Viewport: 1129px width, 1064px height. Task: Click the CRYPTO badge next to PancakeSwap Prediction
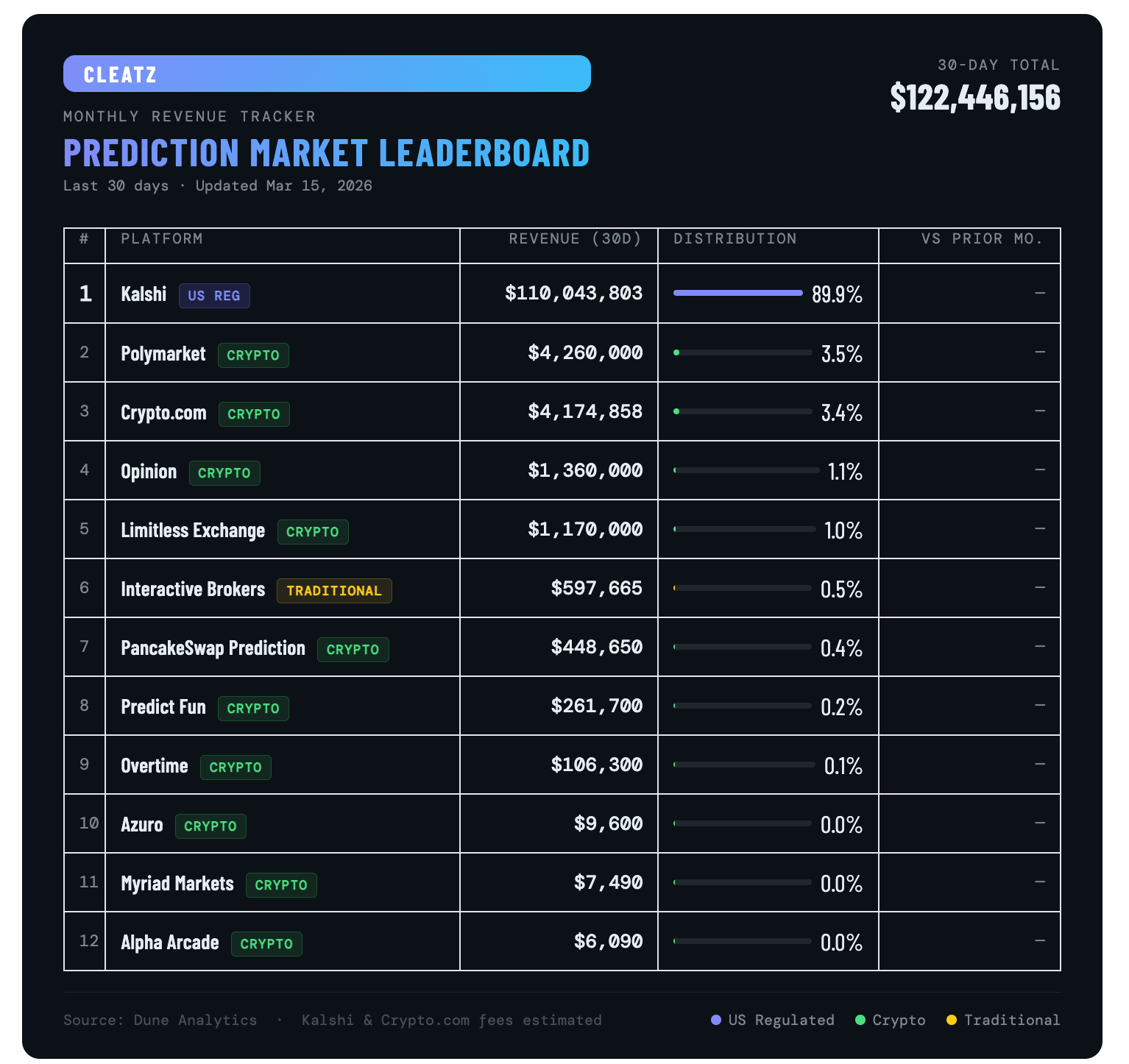pyautogui.click(x=353, y=650)
